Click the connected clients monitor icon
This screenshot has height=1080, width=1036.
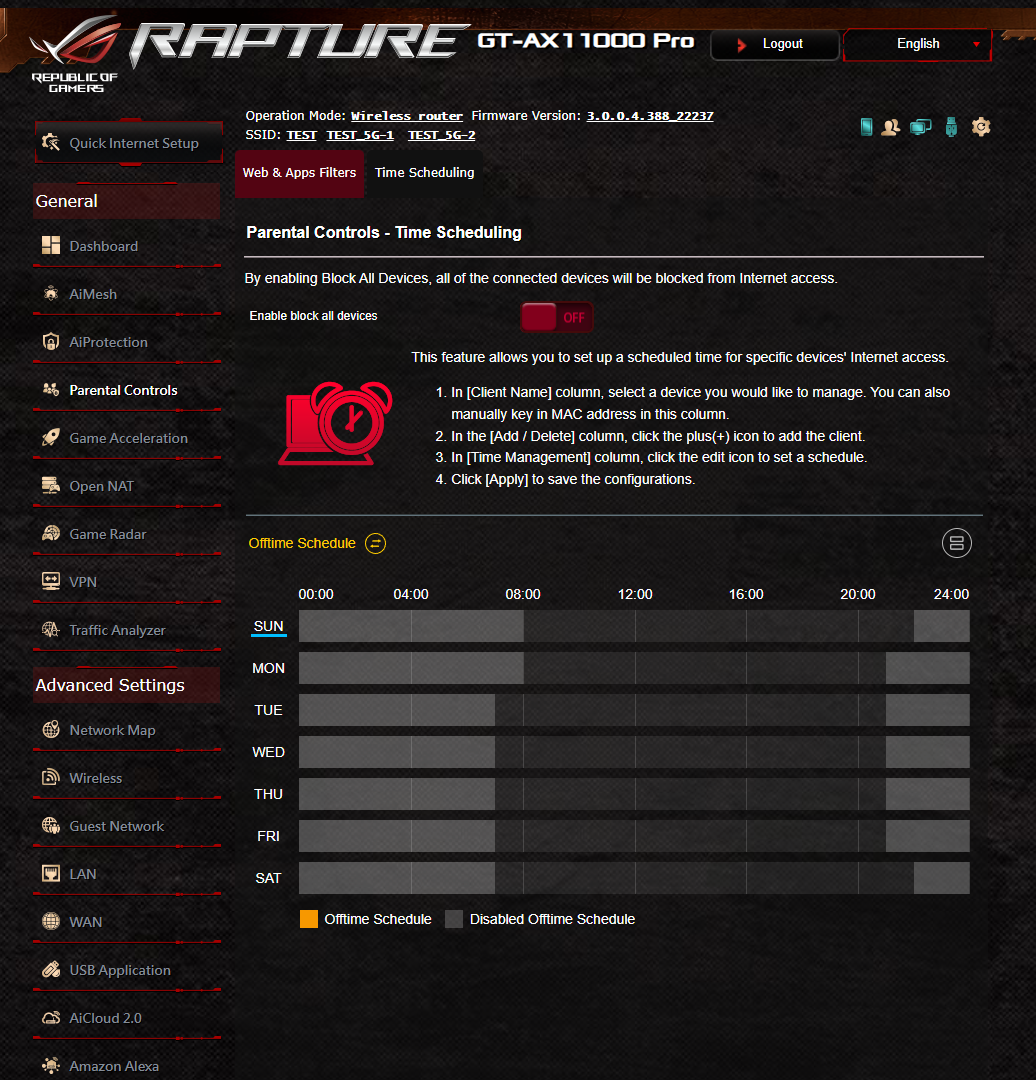[x=920, y=127]
